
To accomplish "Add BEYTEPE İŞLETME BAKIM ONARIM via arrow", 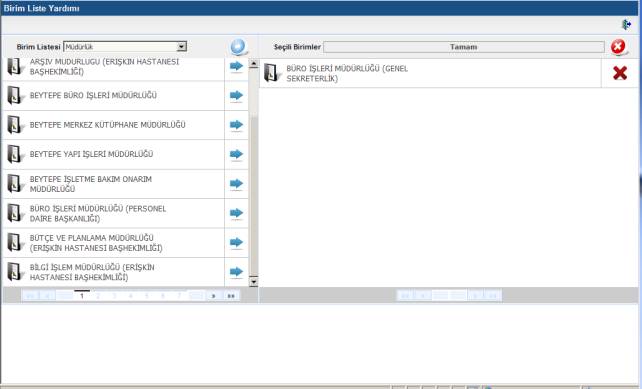I will coord(236,184).
